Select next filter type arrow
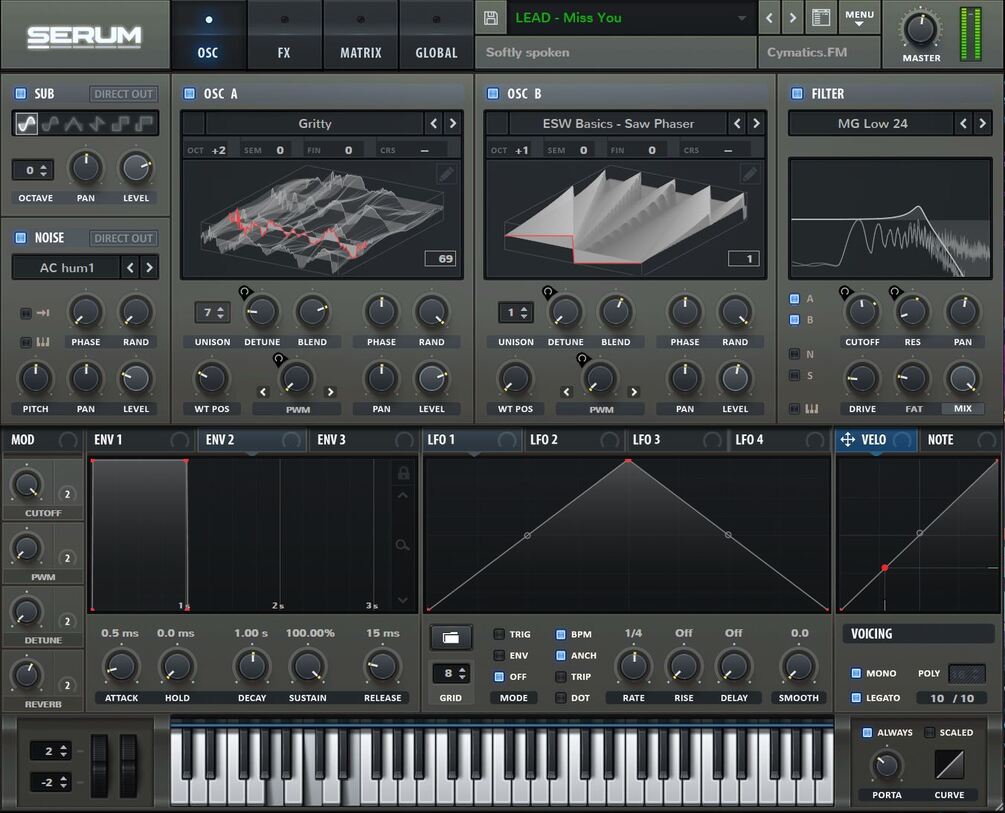The height and width of the screenshot is (813, 1005). 982,123
